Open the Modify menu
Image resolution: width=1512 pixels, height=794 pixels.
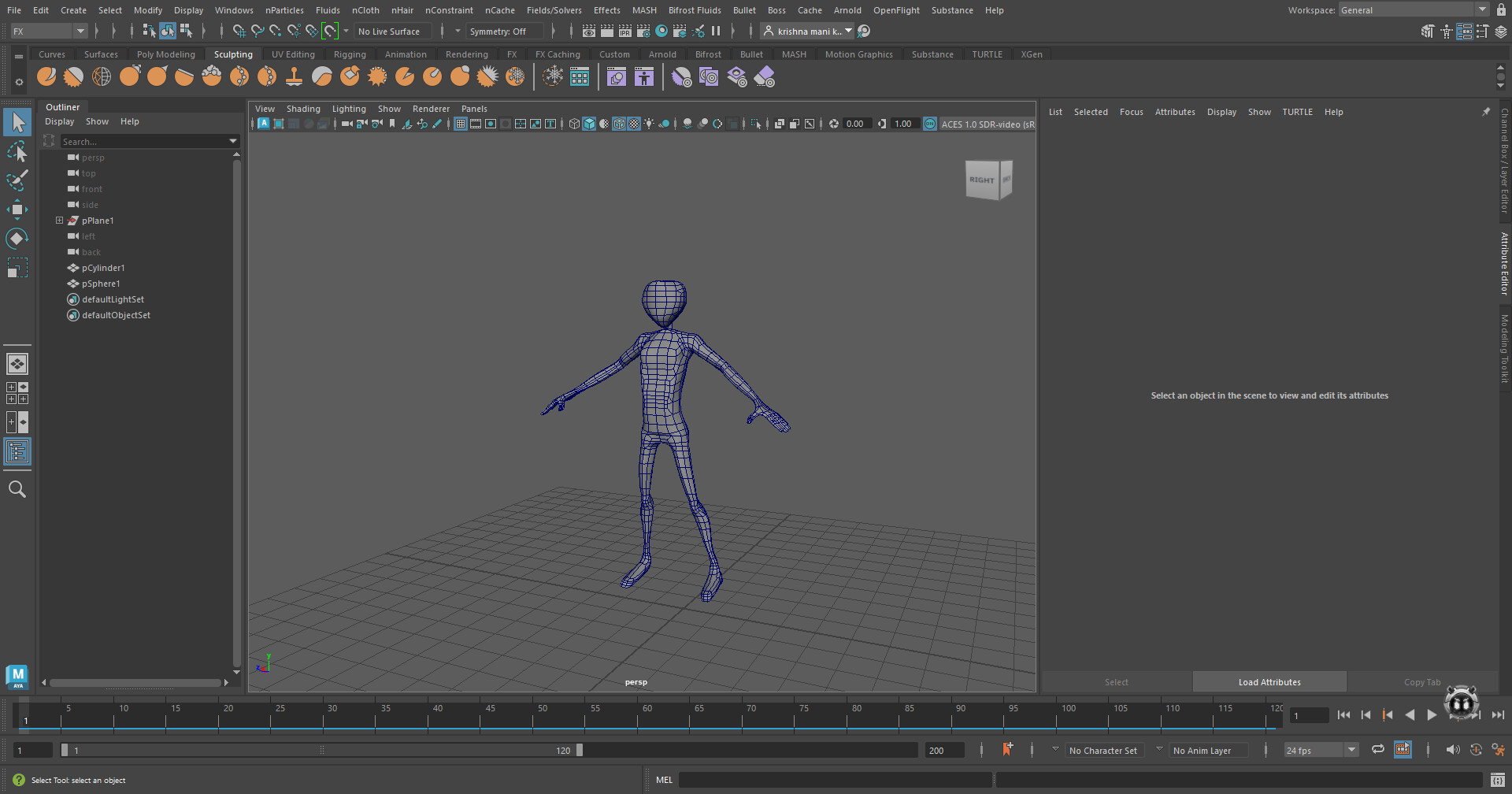147,10
